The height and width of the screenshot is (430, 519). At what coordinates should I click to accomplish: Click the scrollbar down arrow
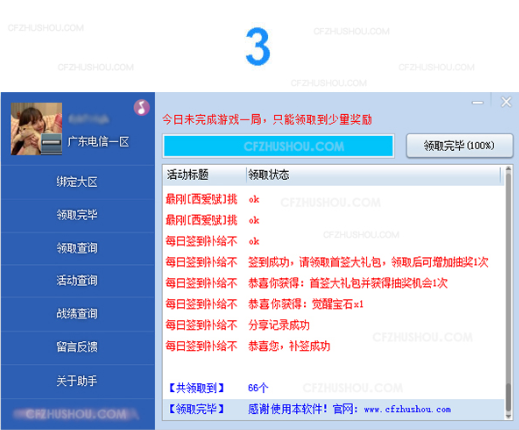click(508, 416)
